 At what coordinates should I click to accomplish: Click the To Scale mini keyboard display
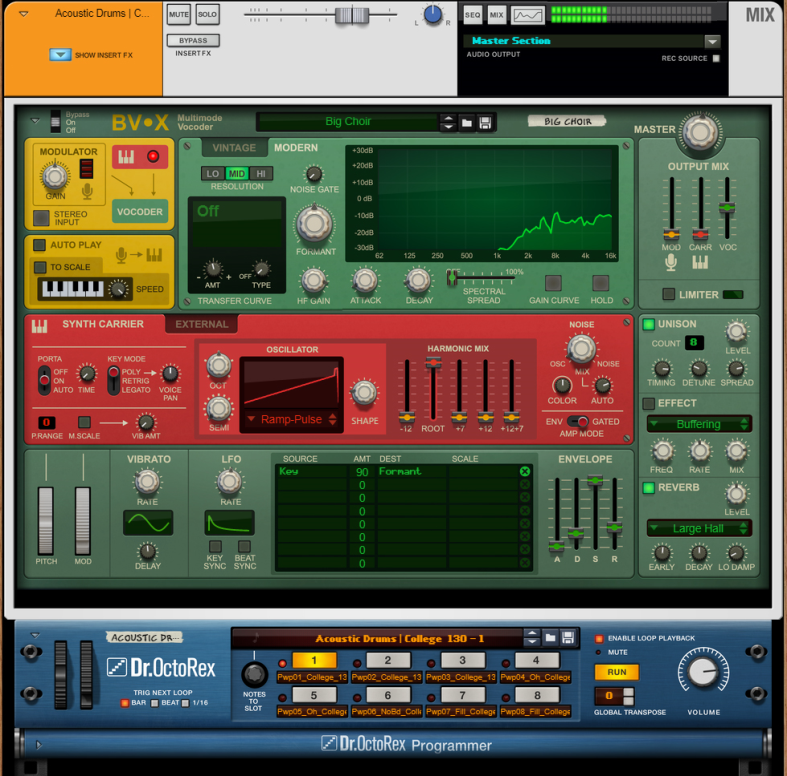(73, 289)
